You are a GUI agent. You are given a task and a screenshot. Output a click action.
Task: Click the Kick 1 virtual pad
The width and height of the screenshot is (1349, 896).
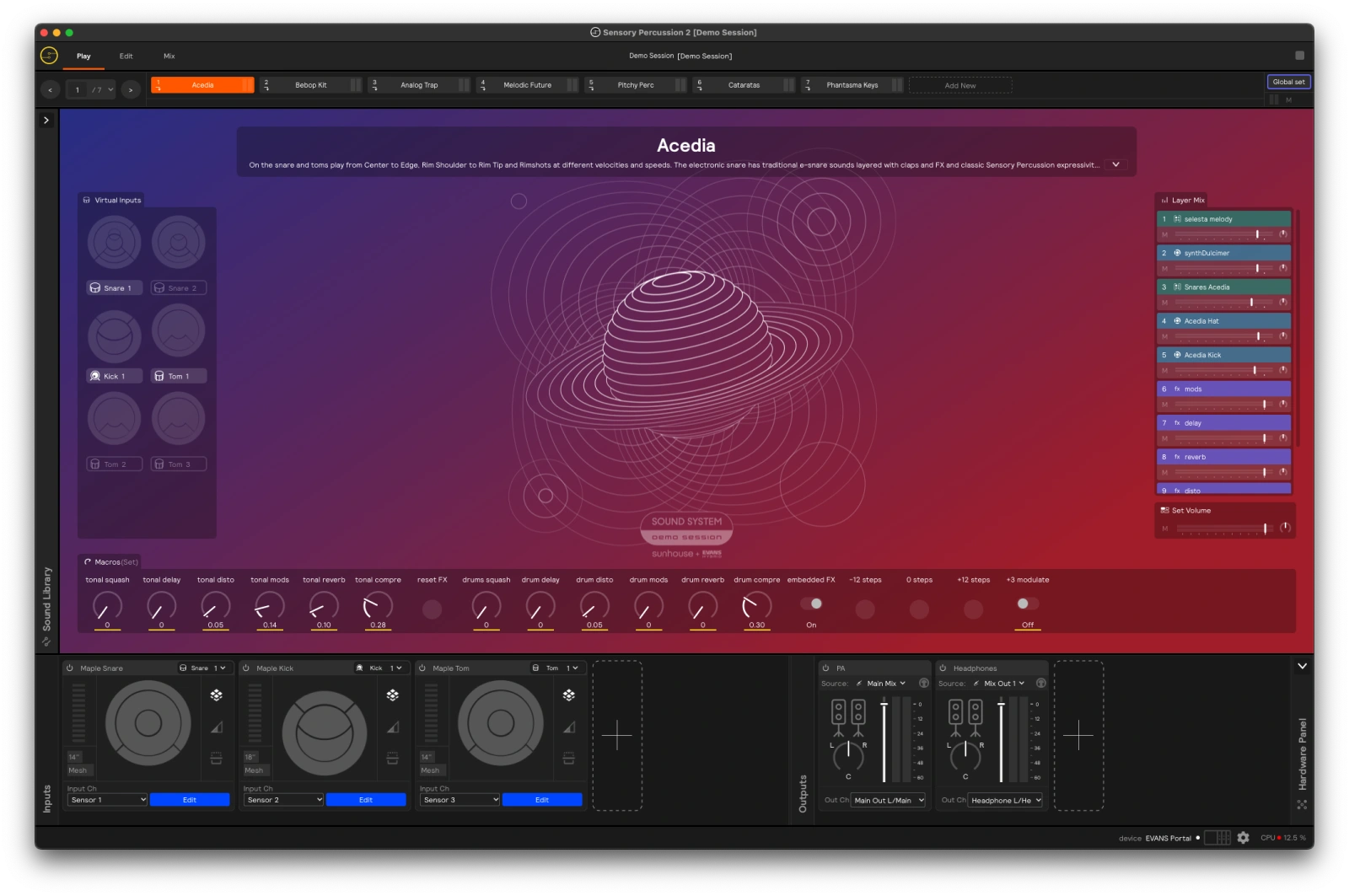[115, 337]
